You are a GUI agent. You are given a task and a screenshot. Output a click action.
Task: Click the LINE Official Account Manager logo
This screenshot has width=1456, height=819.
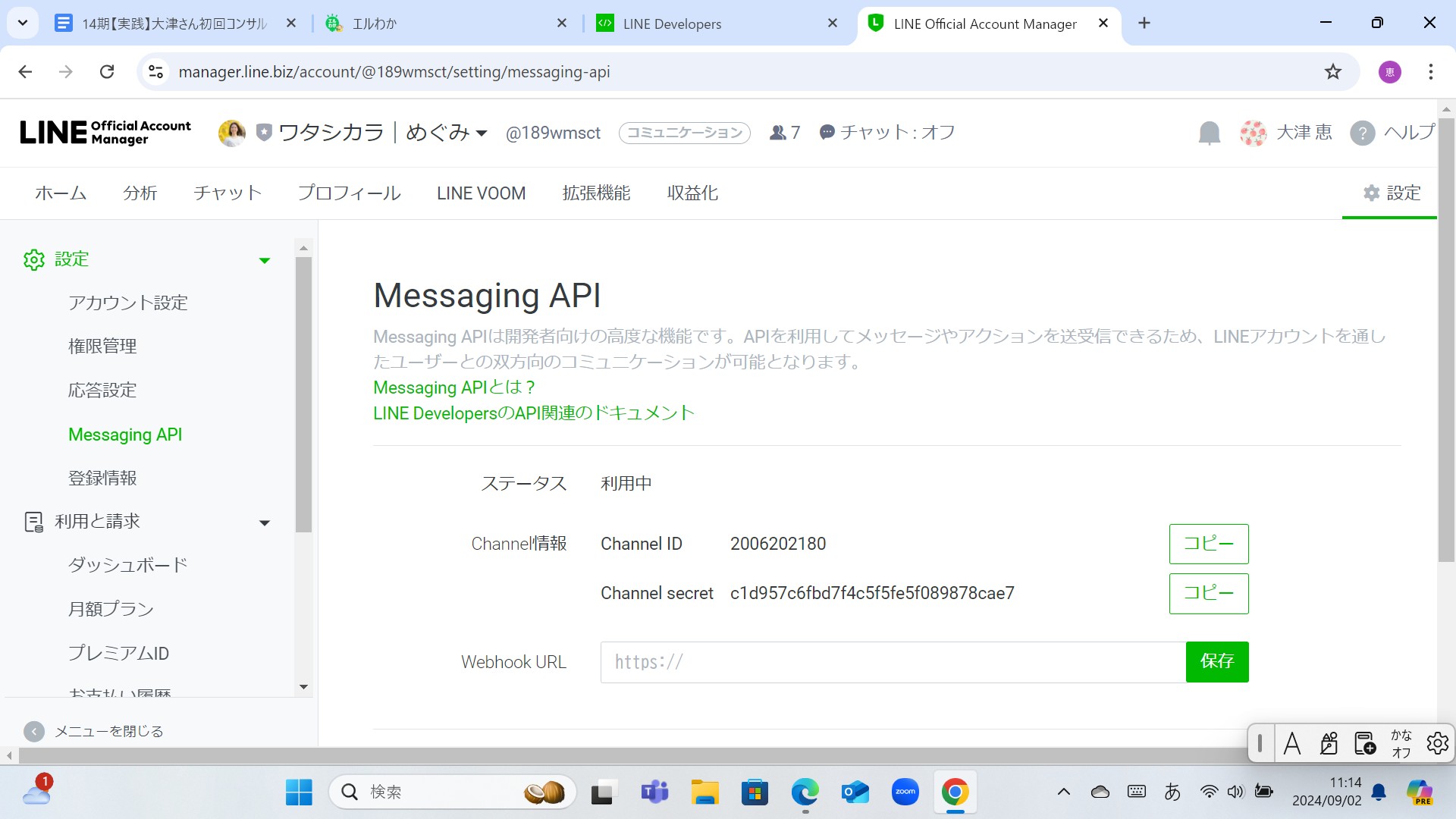[x=105, y=133]
